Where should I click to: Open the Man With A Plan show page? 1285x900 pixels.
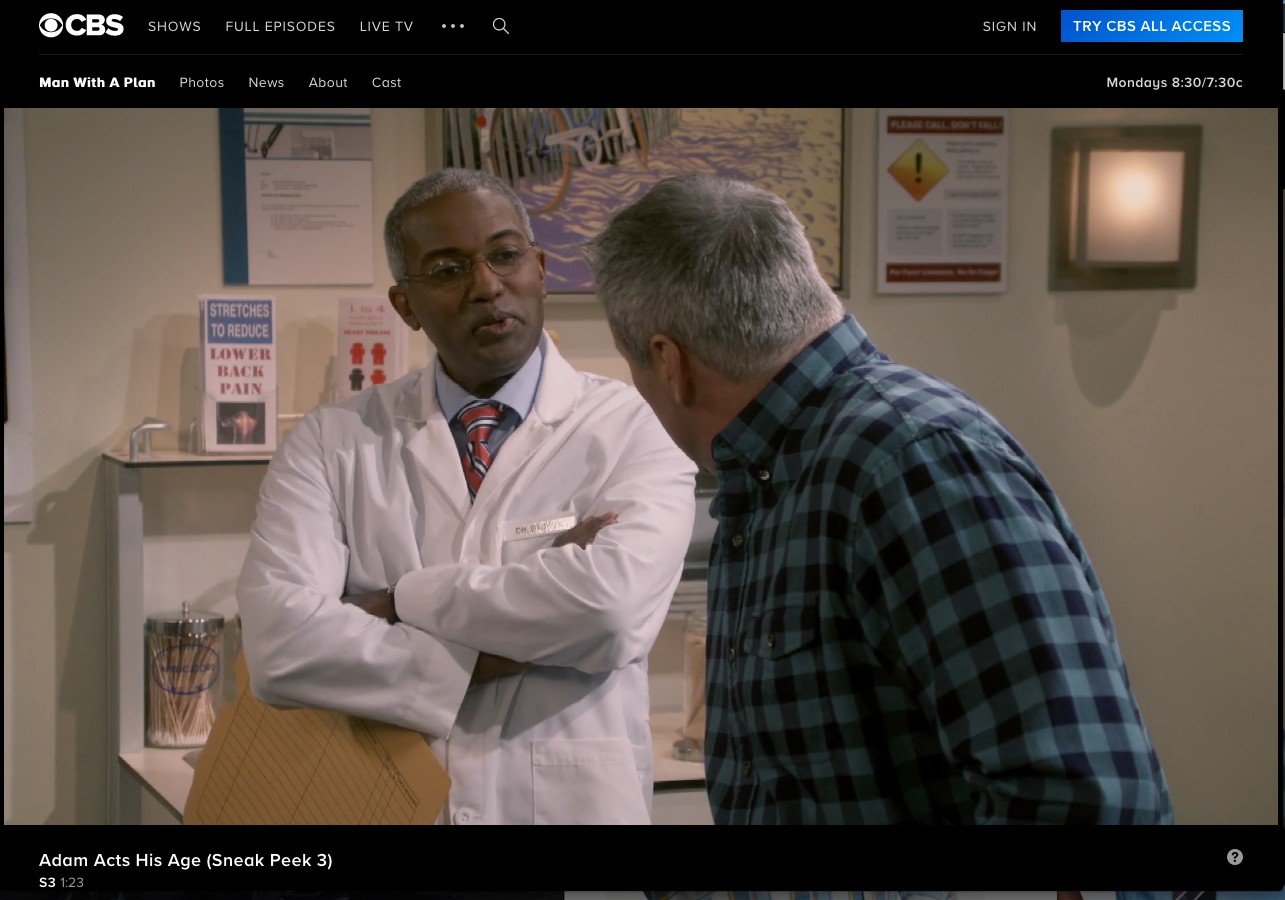97,83
